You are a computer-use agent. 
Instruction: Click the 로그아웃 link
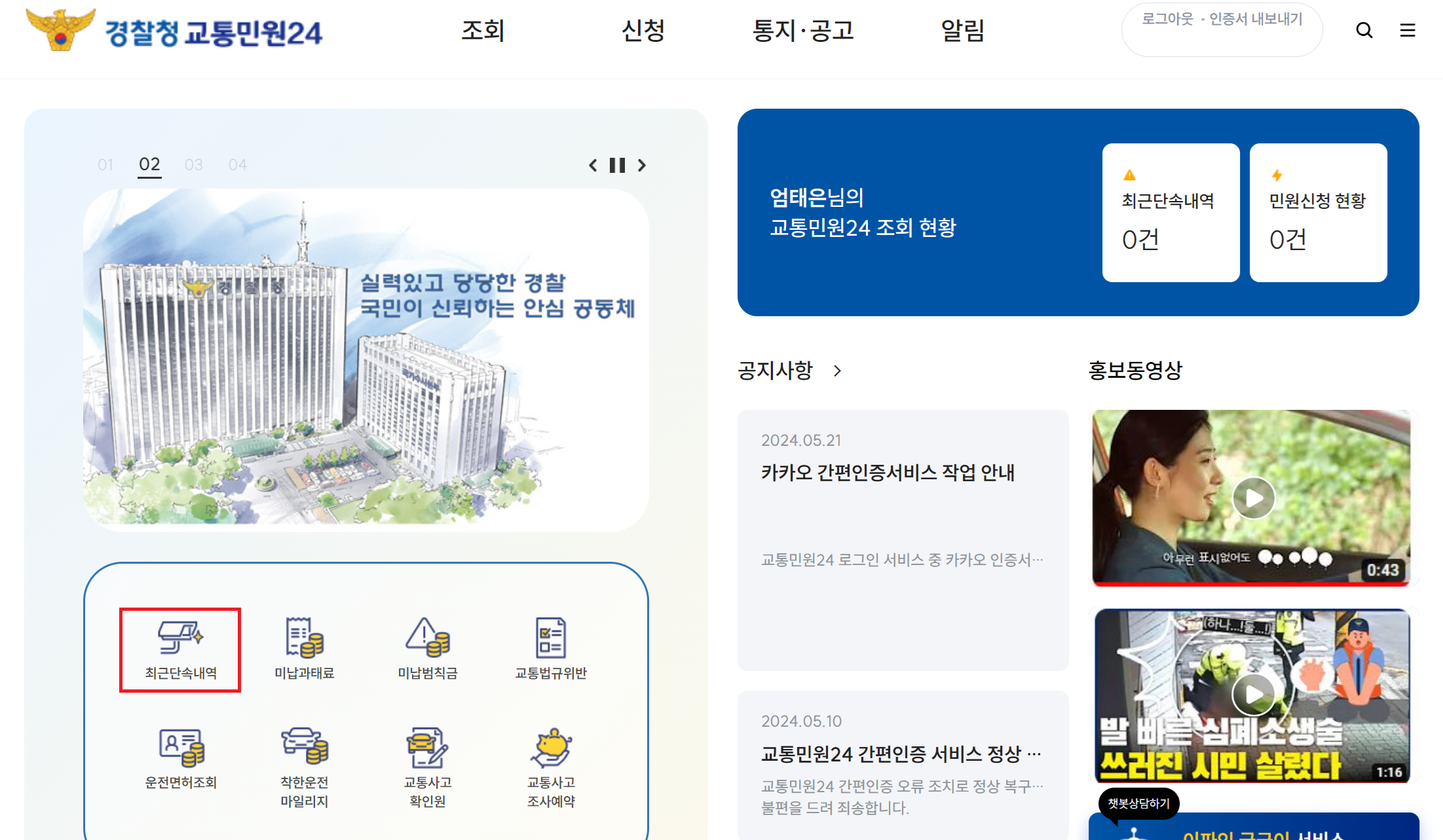click(x=1167, y=19)
